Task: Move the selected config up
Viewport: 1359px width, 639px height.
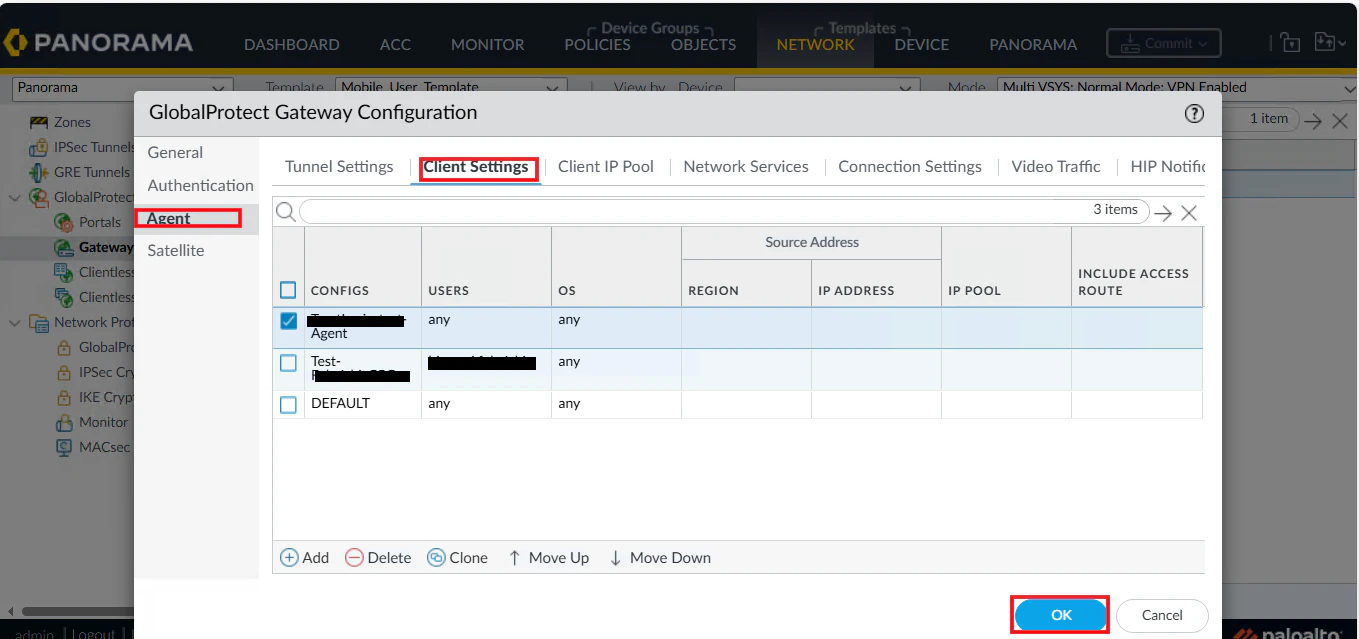Action: coord(548,558)
